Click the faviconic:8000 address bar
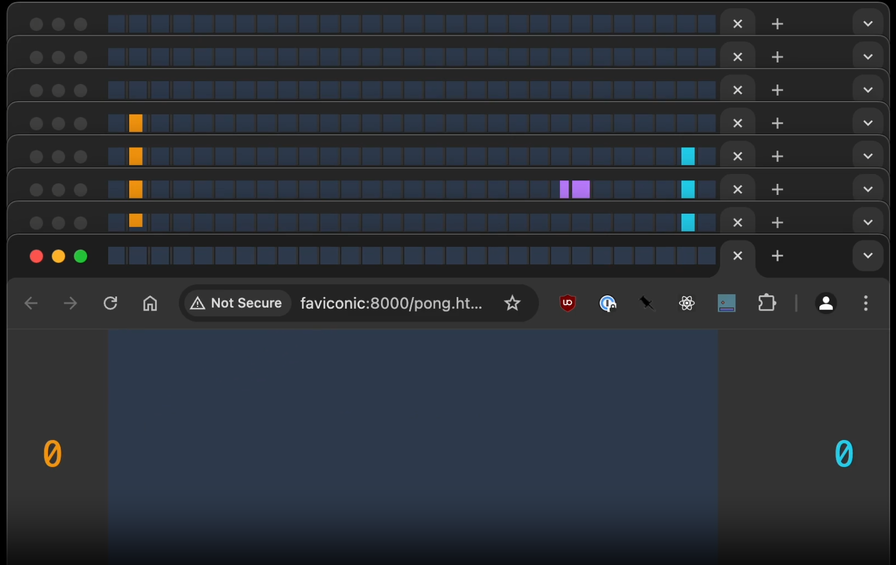This screenshot has width=896, height=565. point(391,303)
